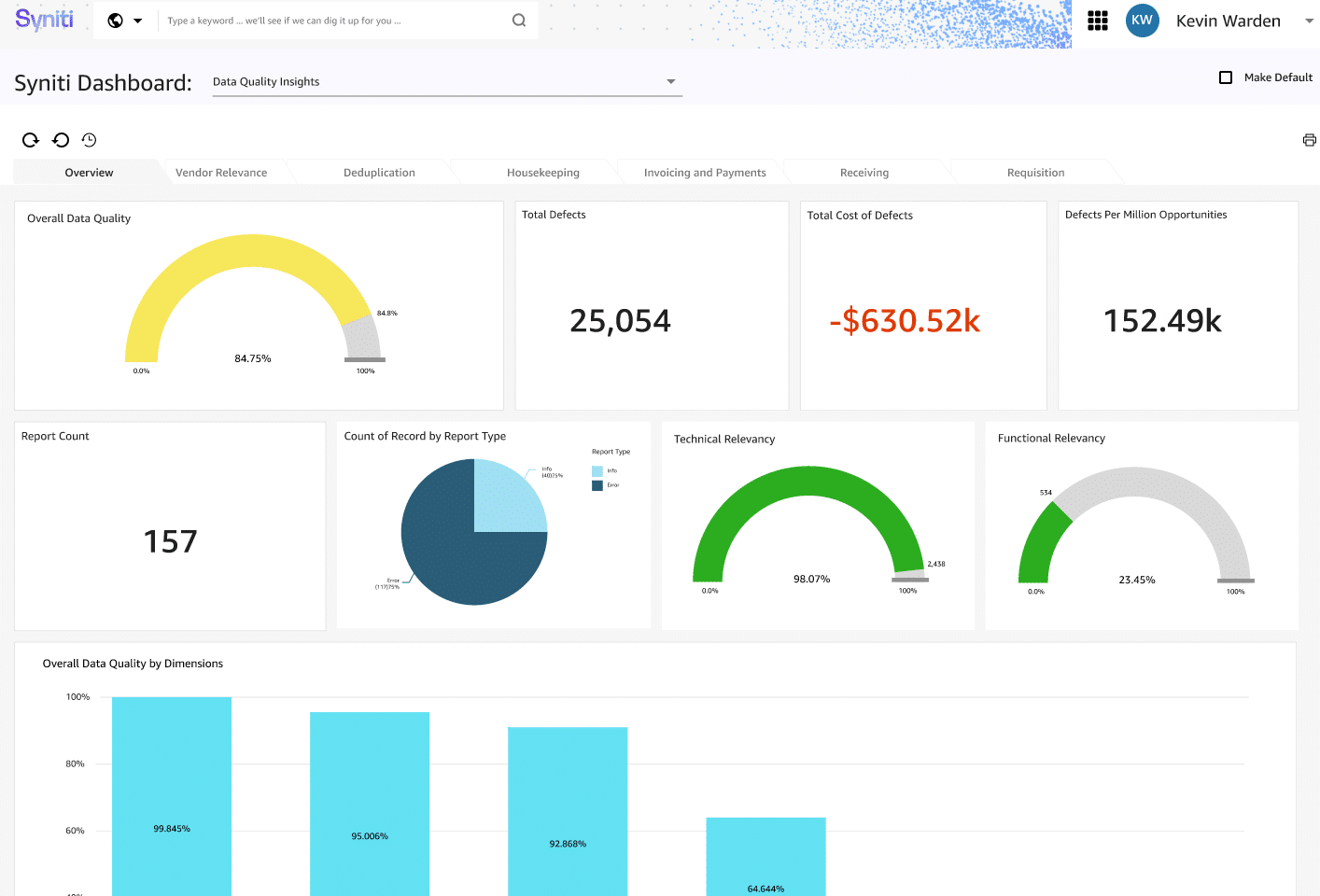
Task: Click the Info legend color swatch
Action: click(597, 471)
